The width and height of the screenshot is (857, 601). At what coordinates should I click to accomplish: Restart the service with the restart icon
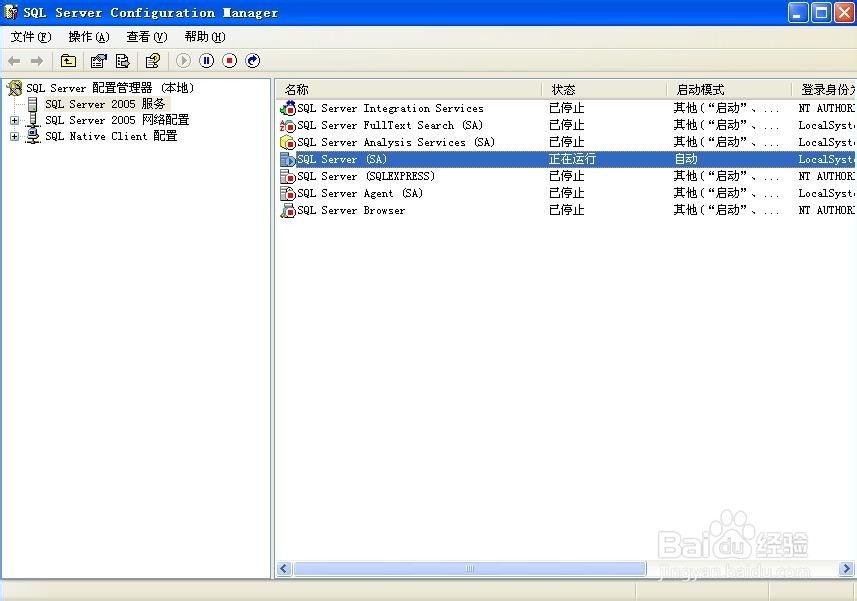point(253,61)
